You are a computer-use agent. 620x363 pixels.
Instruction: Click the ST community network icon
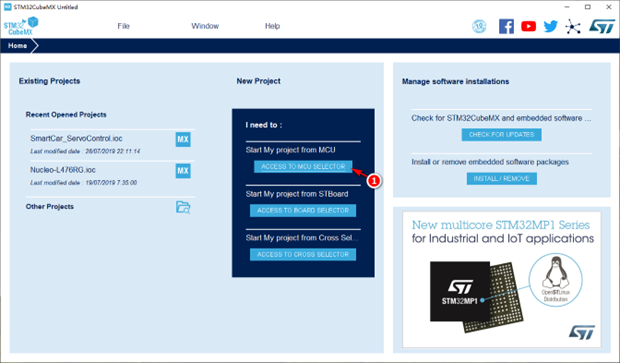point(573,26)
